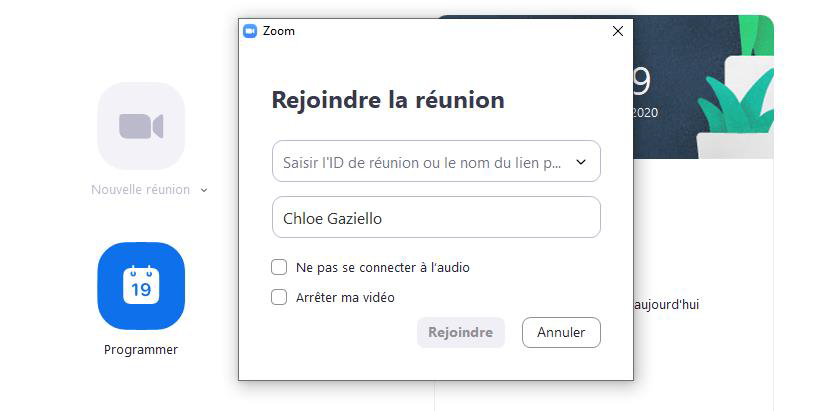Click the Programmer text label

coord(141,350)
